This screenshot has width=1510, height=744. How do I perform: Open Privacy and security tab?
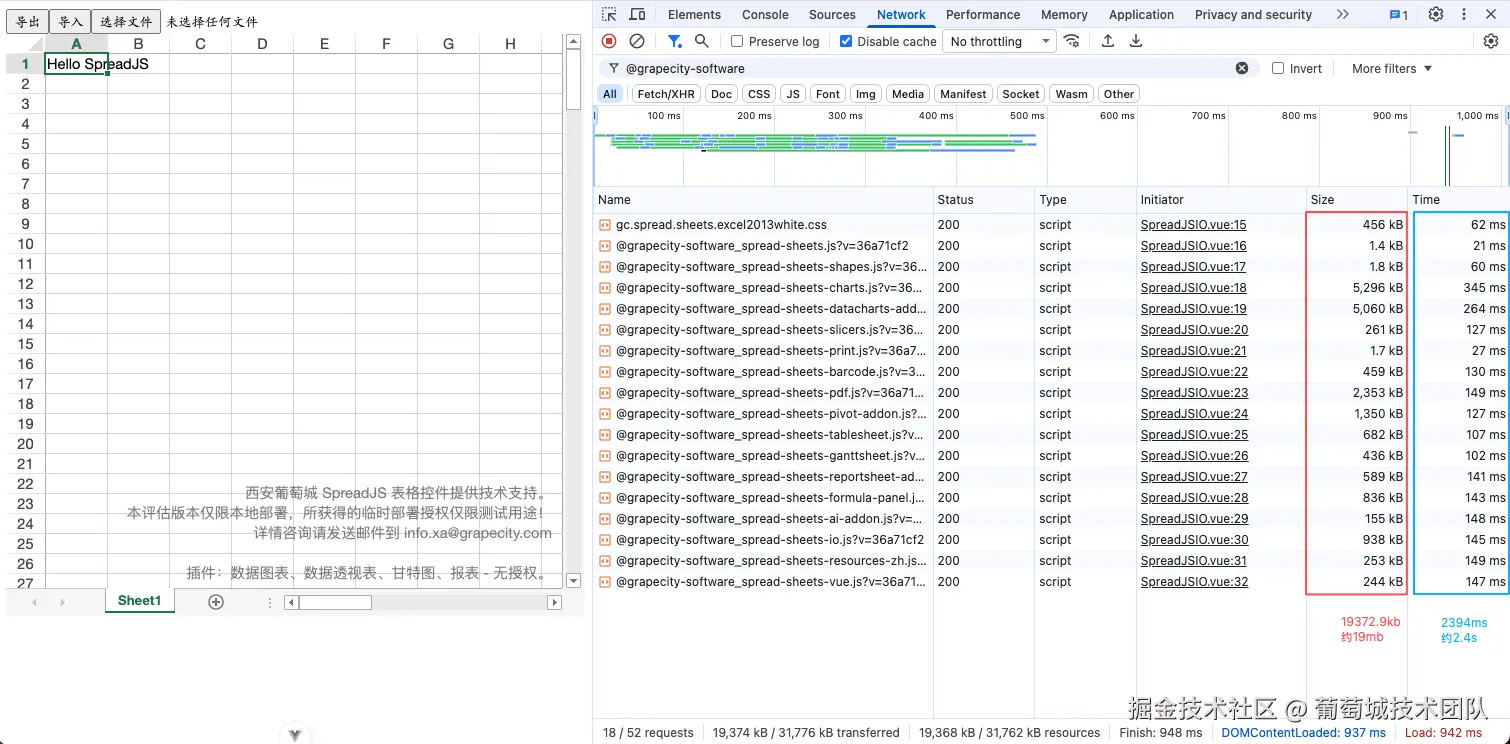[1253, 14]
